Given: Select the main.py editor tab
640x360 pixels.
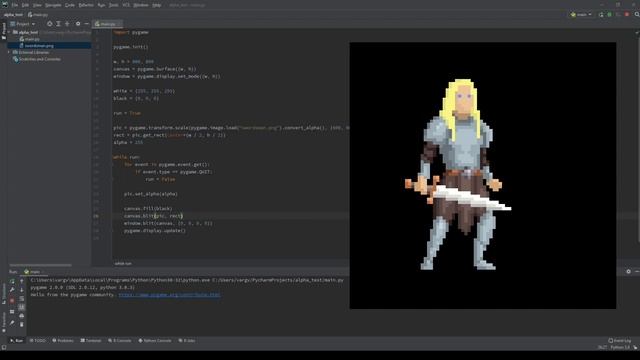Looking at the screenshot, I should [x=107, y=24].
